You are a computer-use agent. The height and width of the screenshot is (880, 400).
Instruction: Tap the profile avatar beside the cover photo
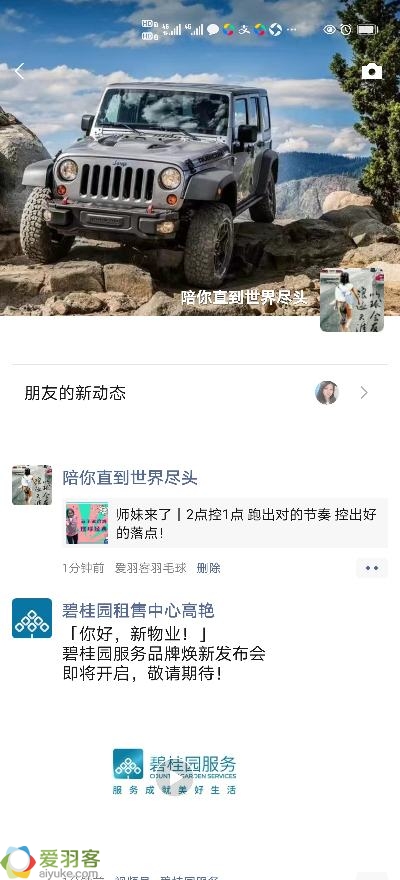(x=352, y=300)
